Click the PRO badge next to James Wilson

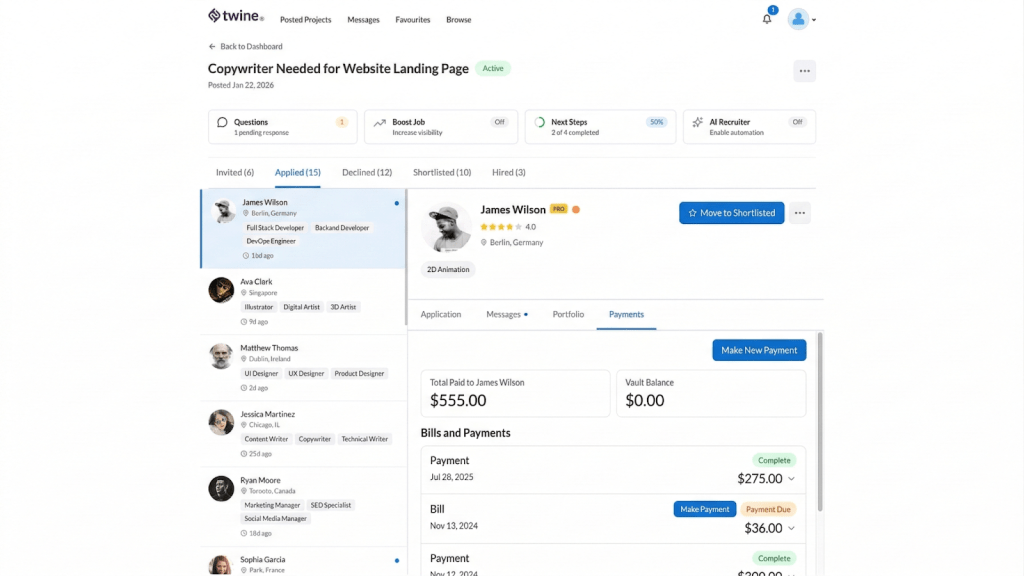(559, 210)
